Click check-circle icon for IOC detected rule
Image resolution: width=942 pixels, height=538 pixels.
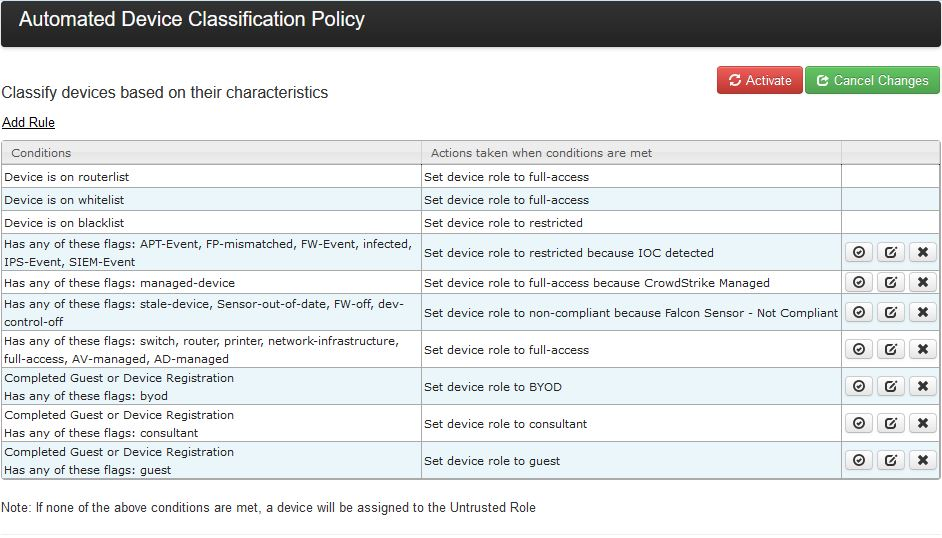(x=858, y=252)
